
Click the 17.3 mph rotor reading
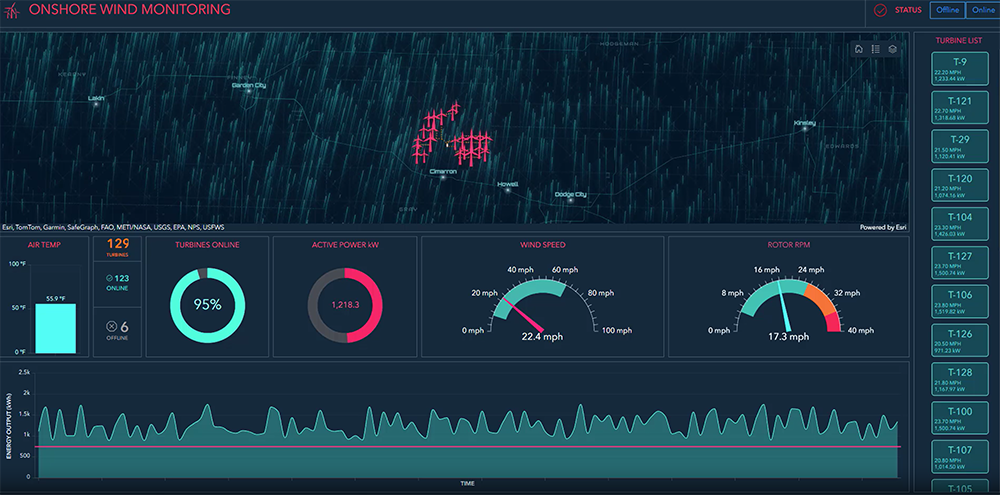click(788, 336)
